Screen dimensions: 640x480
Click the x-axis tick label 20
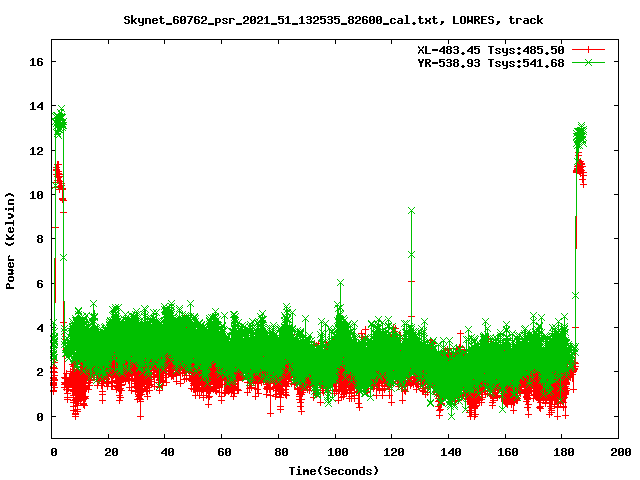click(111, 452)
